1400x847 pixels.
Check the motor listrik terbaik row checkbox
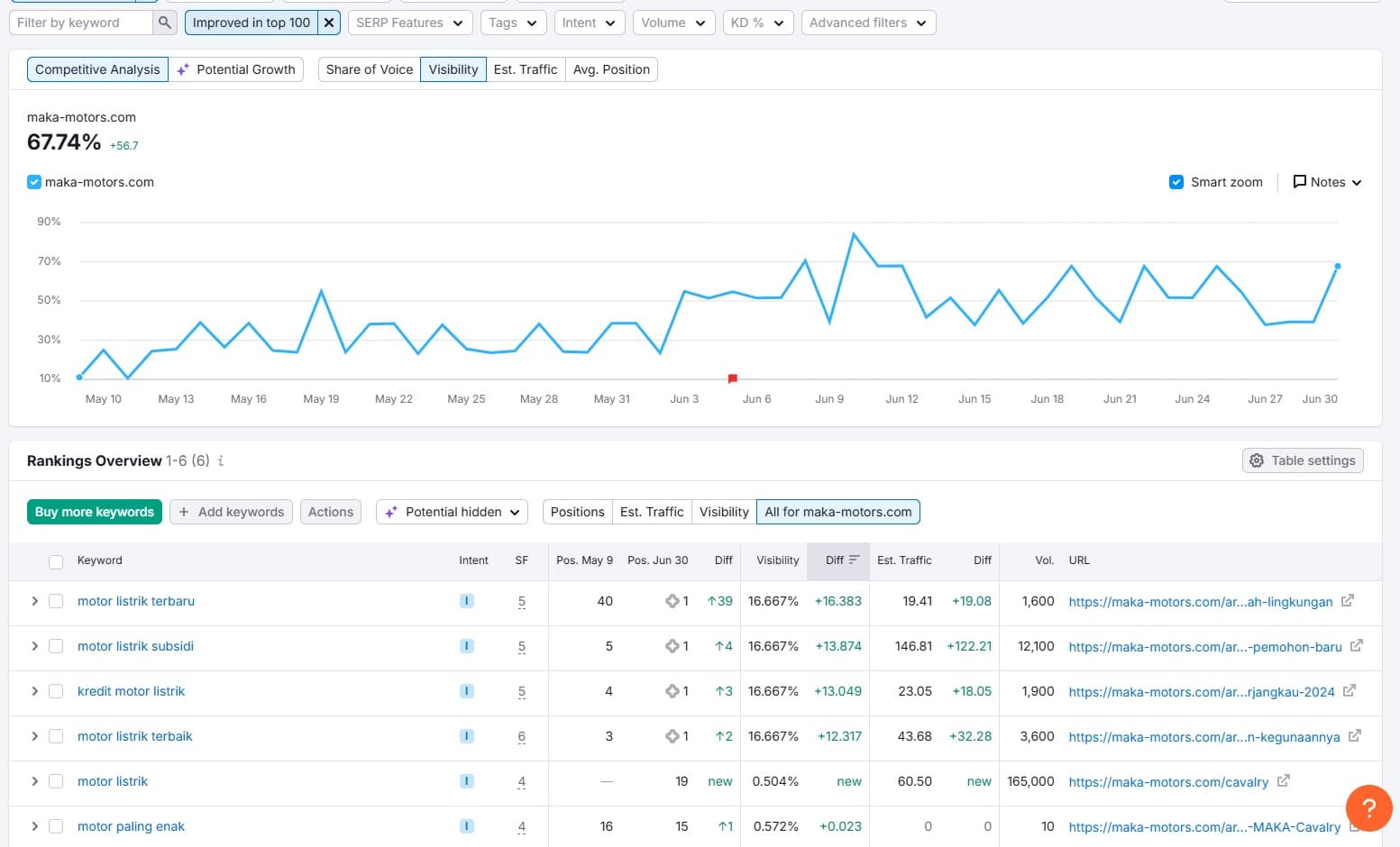(56, 736)
